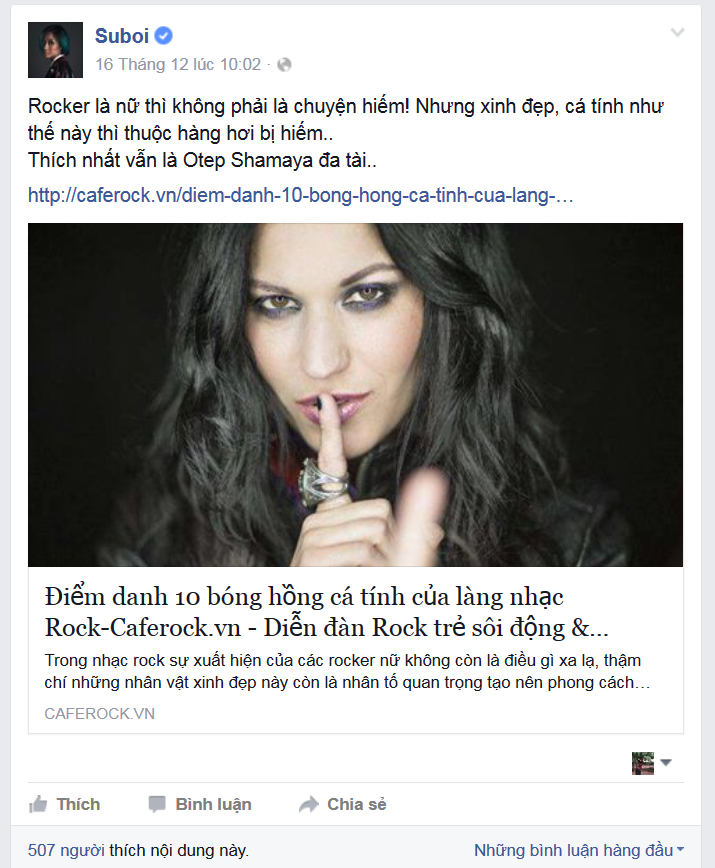Open the post timestamp 16 Tháng 12
This screenshot has width=715, height=868.
[x=178, y=64]
